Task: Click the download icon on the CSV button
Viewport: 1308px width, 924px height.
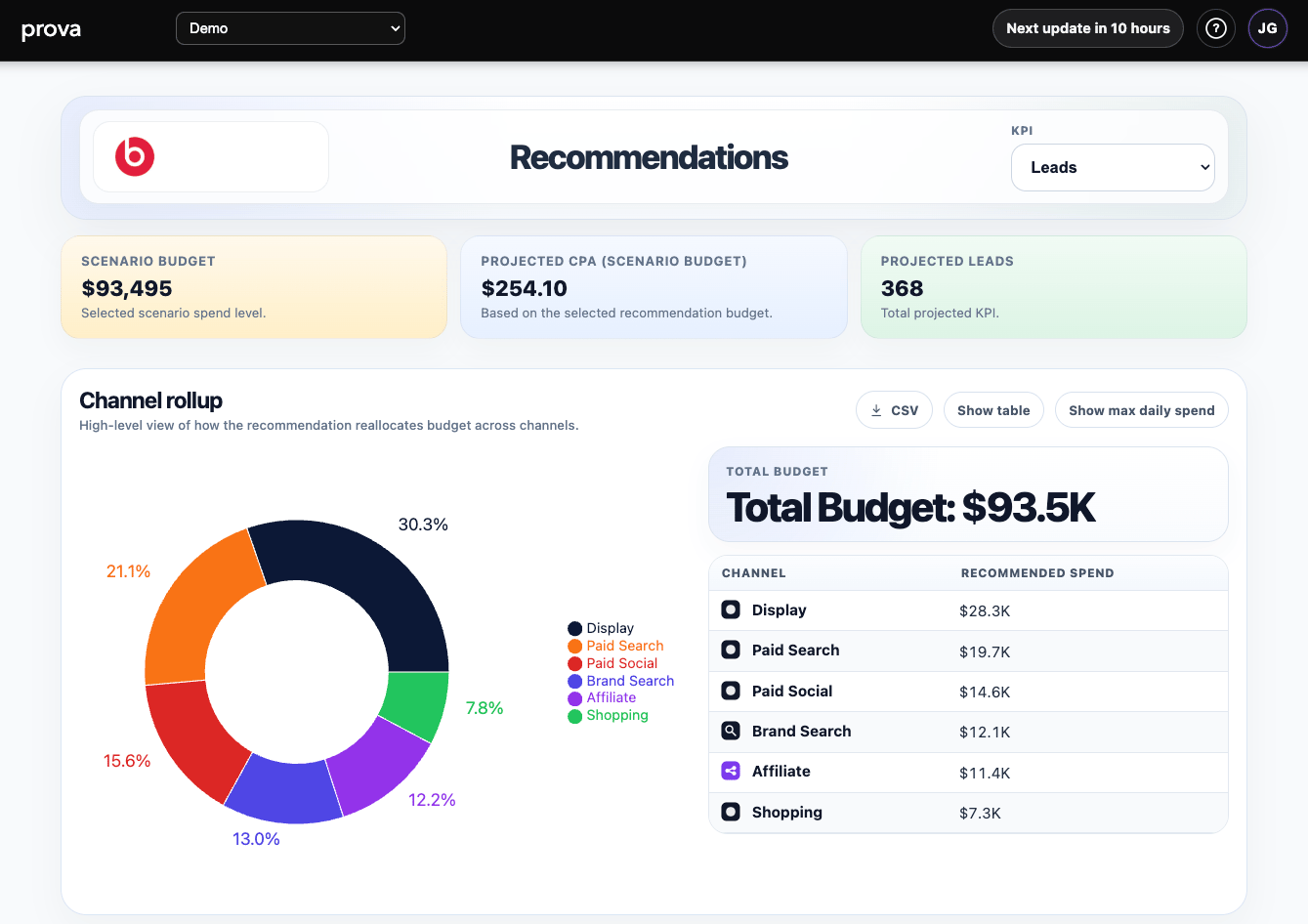Action: [876, 410]
